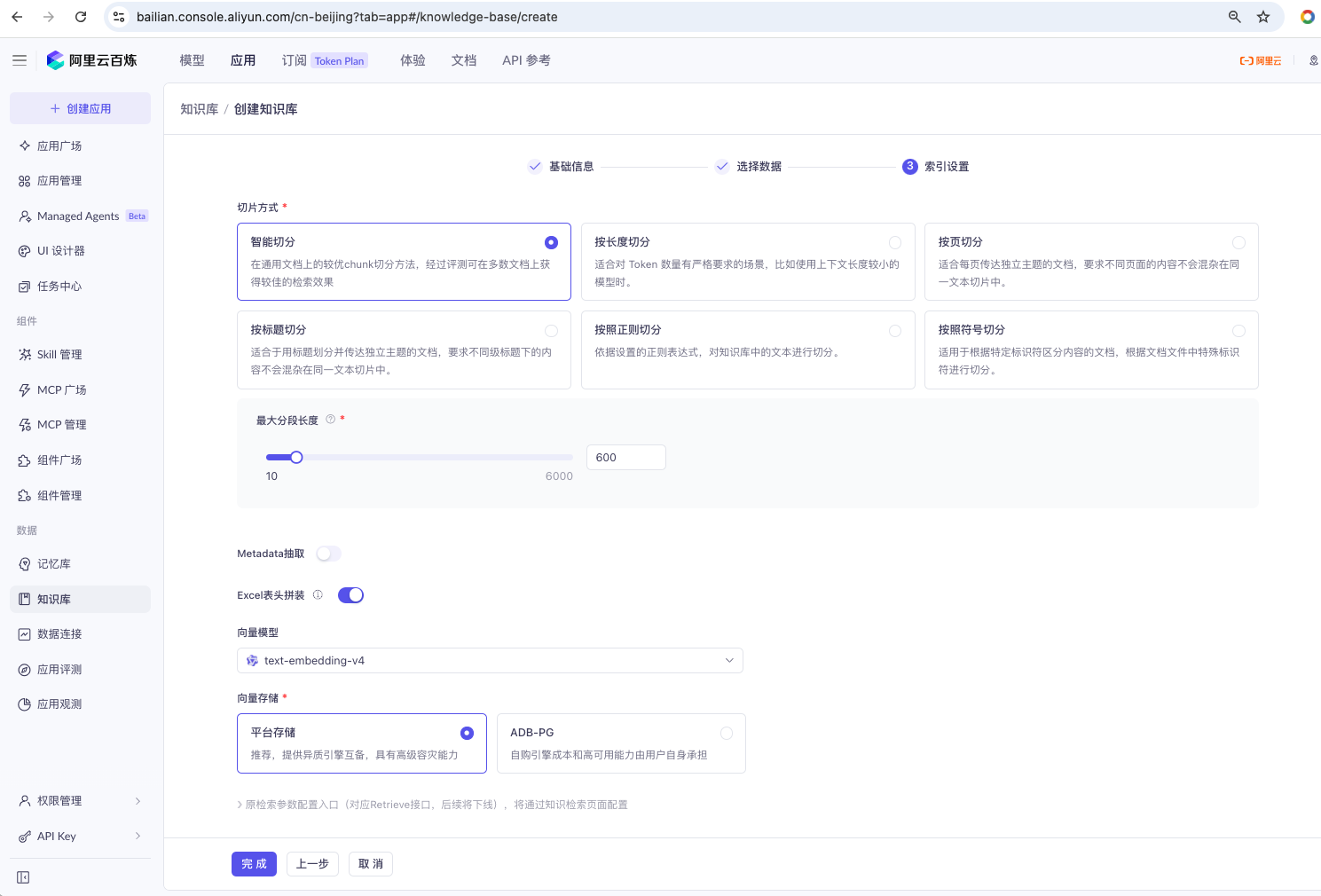This screenshot has height=896, width=1321.
Task: Click the 最大分段长度 slider handle
Action: (x=296, y=458)
